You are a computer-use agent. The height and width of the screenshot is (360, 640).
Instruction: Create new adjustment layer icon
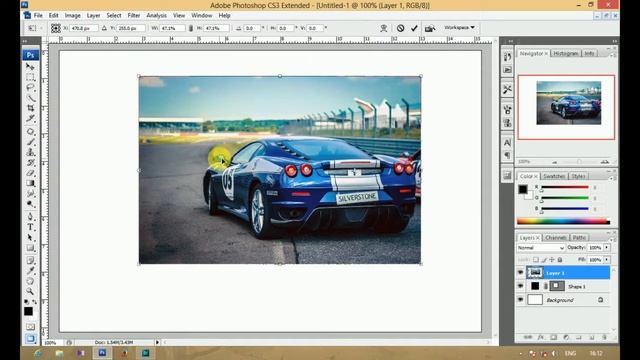pyautogui.click(x=566, y=338)
